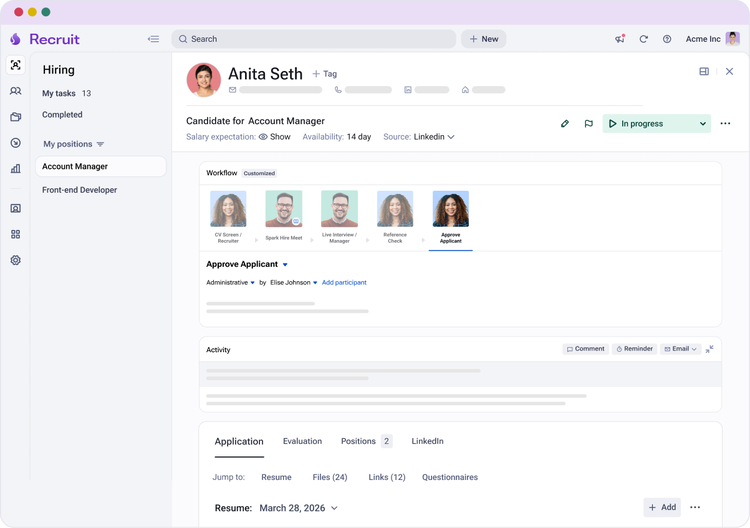Open the apps grid sidebar icon
750x528 pixels.
[15, 234]
